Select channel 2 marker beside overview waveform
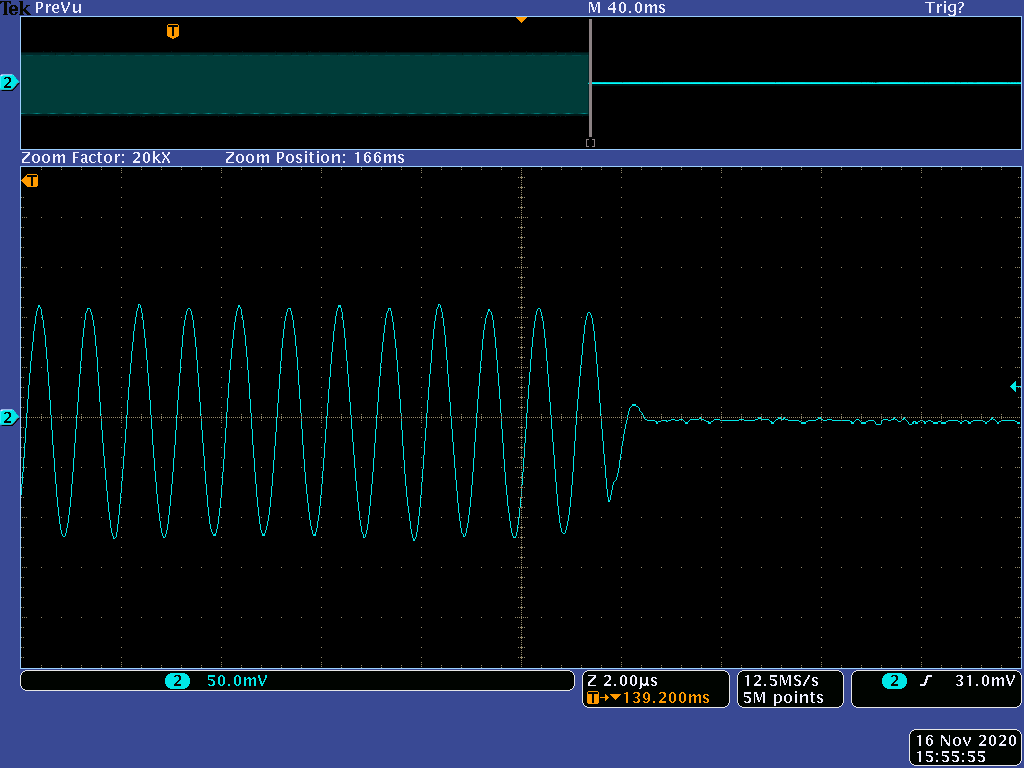The width and height of the screenshot is (1024, 768). point(9,83)
